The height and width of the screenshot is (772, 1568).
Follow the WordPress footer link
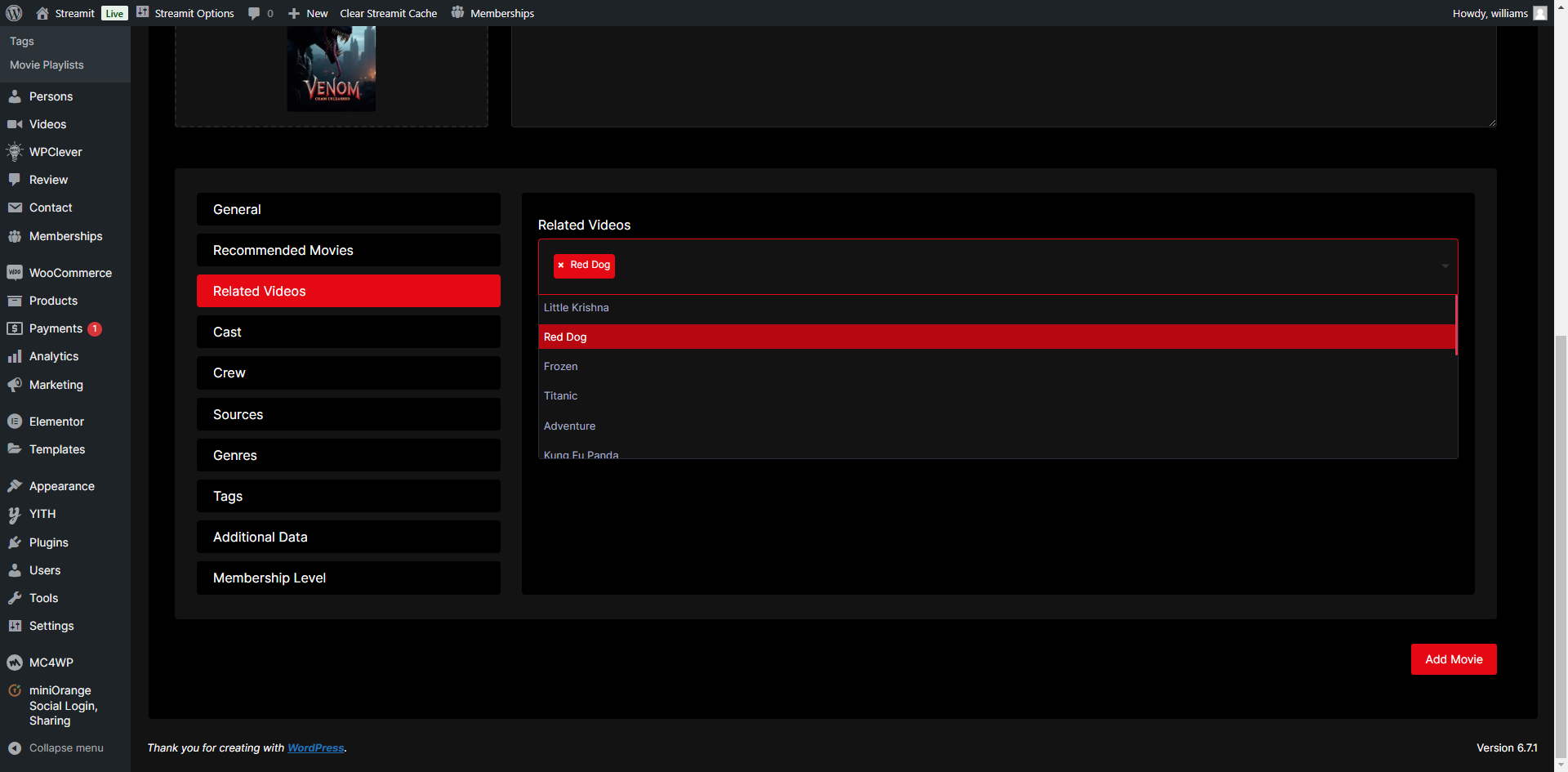point(315,748)
